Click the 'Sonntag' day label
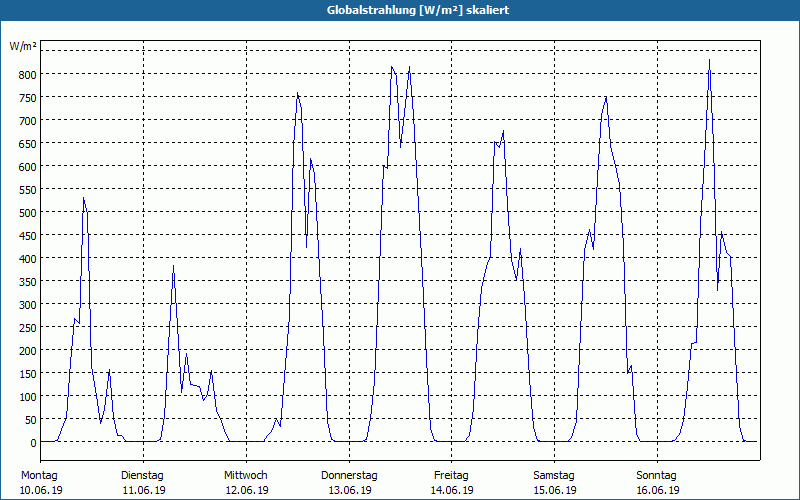The width and height of the screenshot is (800, 500). point(657,476)
